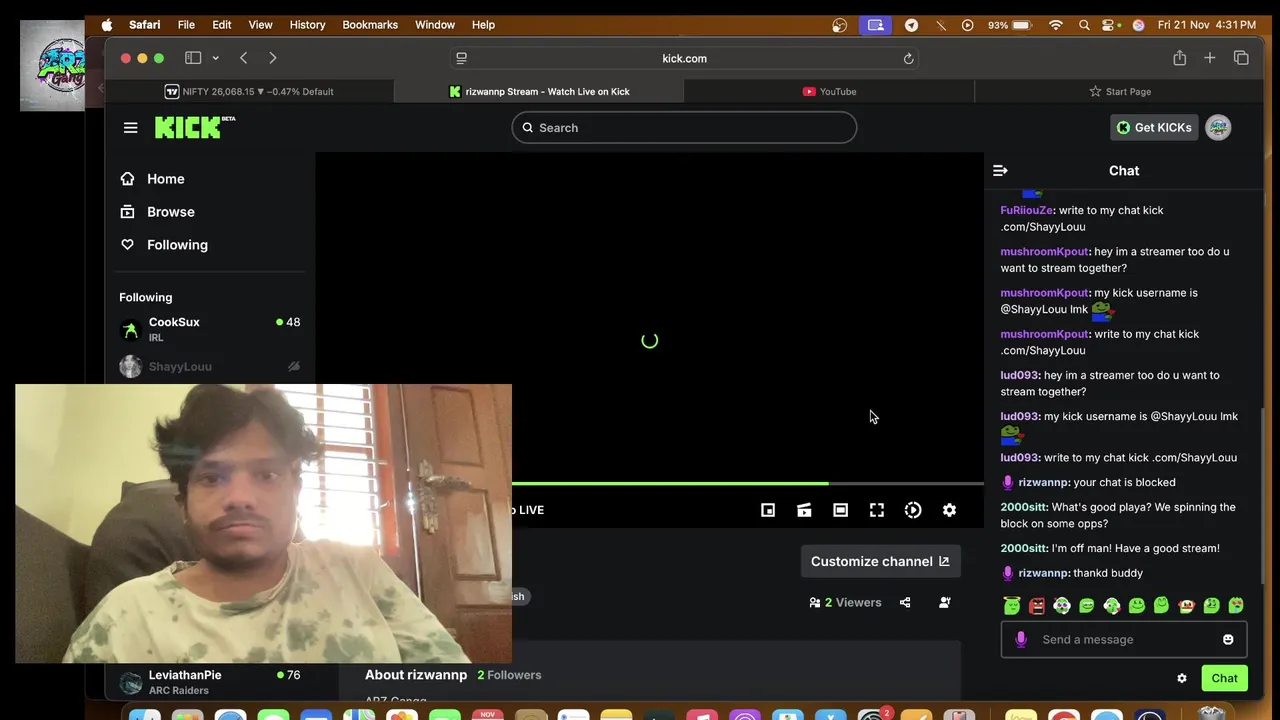
Task: Open the Kick hamburger sidebar menu
Action: coord(130,127)
